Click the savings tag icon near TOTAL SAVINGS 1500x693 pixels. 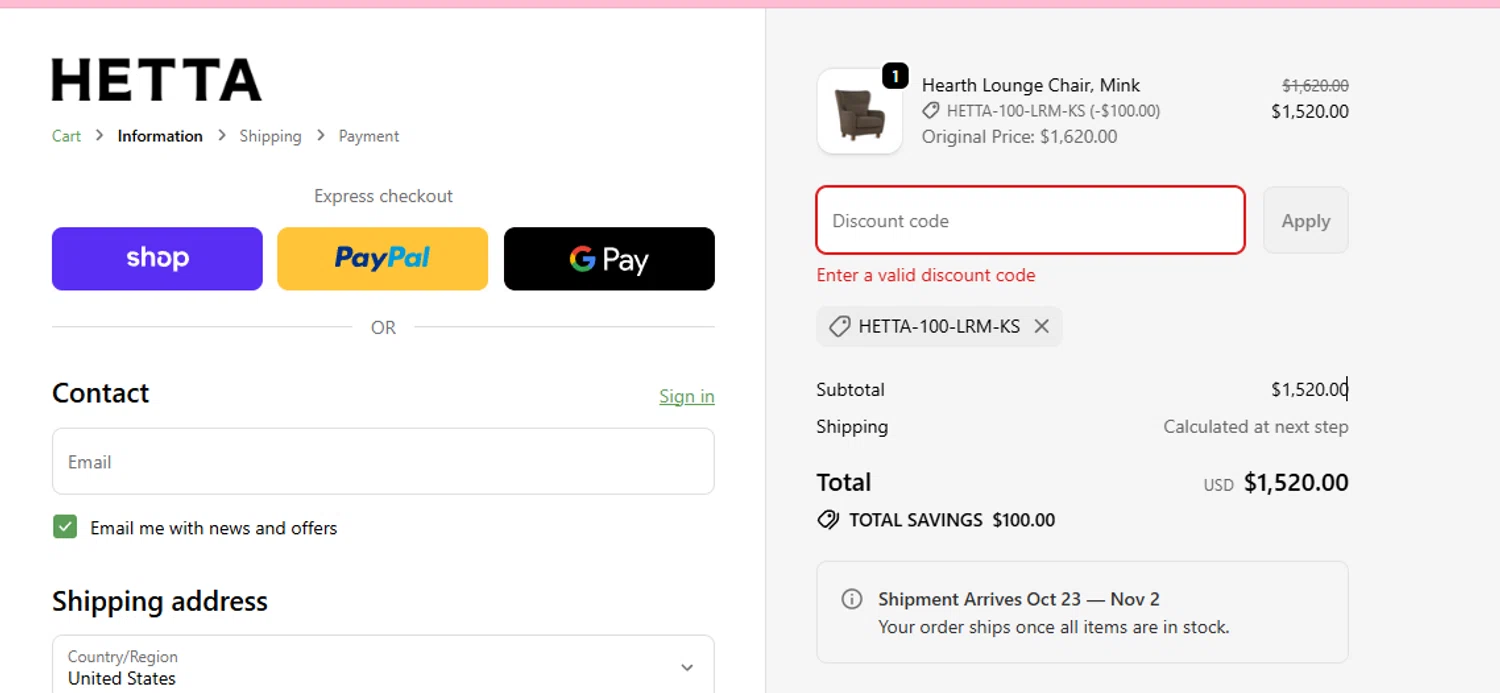[x=828, y=520]
